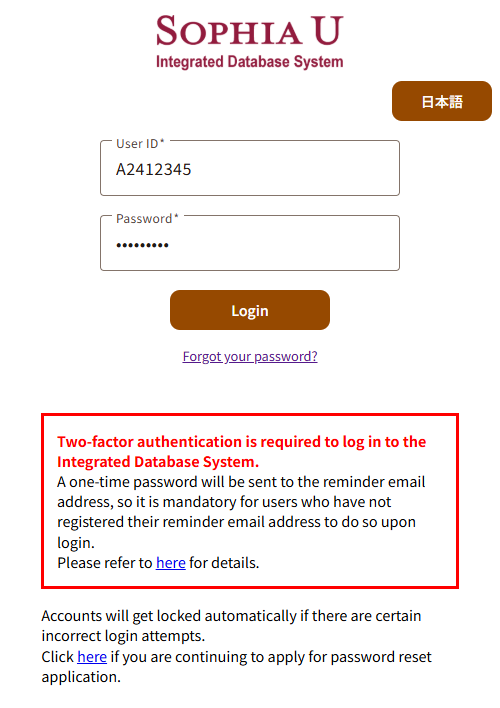Click the word 'application.' at page bottom
Screen dimensions: 500x708
click(x=81, y=677)
